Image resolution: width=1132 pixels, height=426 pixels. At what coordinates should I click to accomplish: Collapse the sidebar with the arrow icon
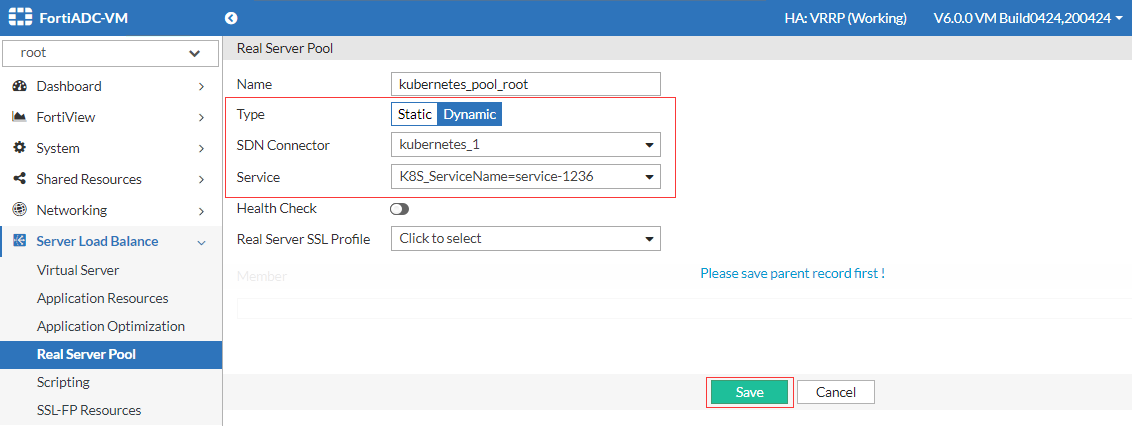pyautogui.click(x=231, y=18)
